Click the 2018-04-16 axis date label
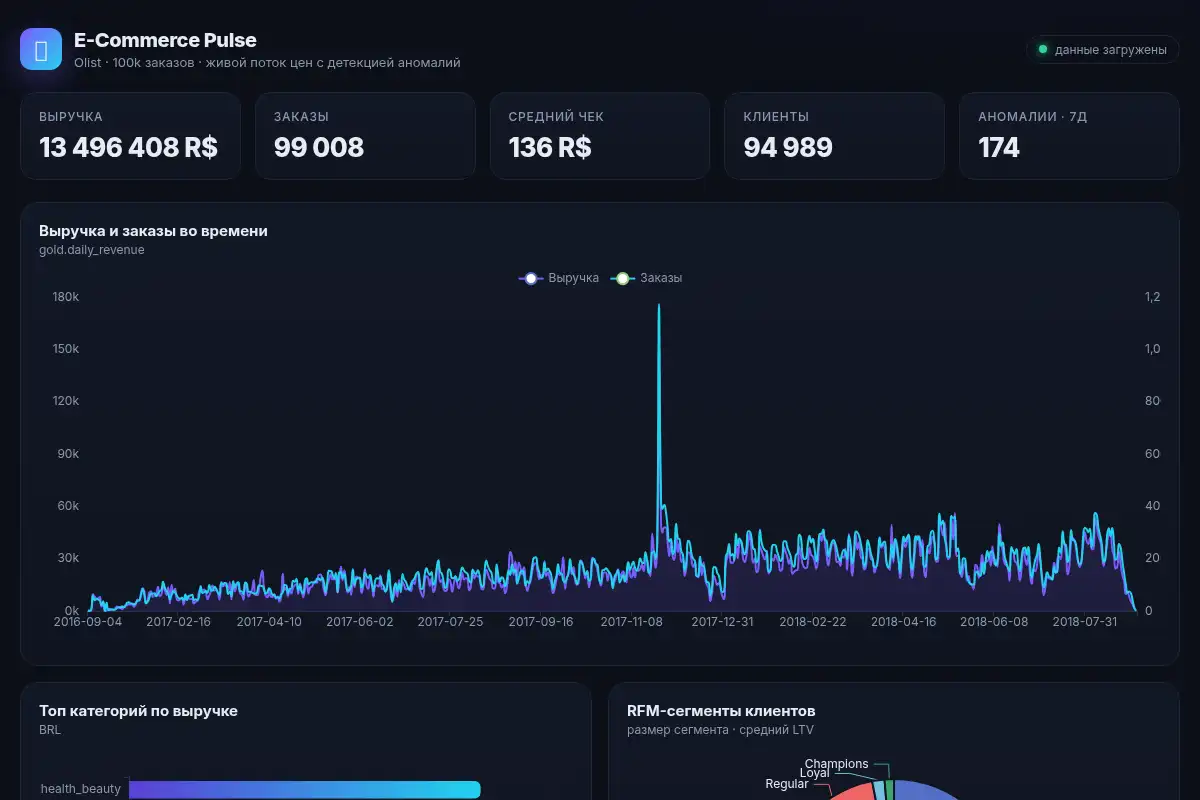 point(904,621)
